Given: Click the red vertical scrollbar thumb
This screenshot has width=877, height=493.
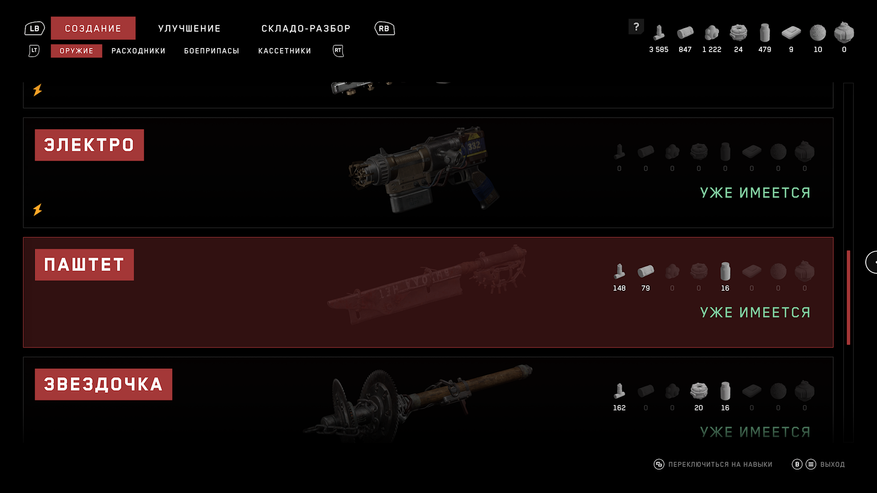Looking at the screenshot, I should pyautogui.click(x=848, y=297).
